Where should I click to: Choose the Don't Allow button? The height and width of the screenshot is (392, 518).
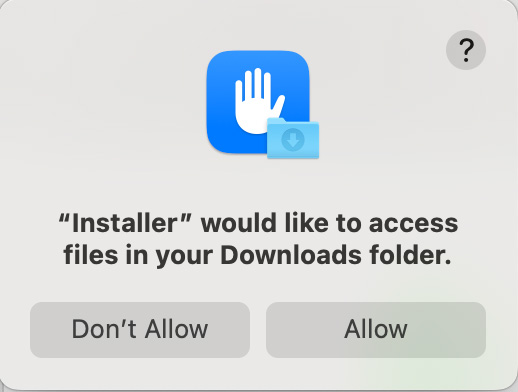tap(140, 330)
